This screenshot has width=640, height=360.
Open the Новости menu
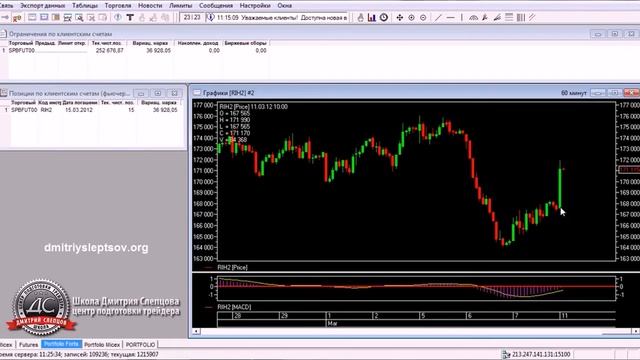pos(150,6)
